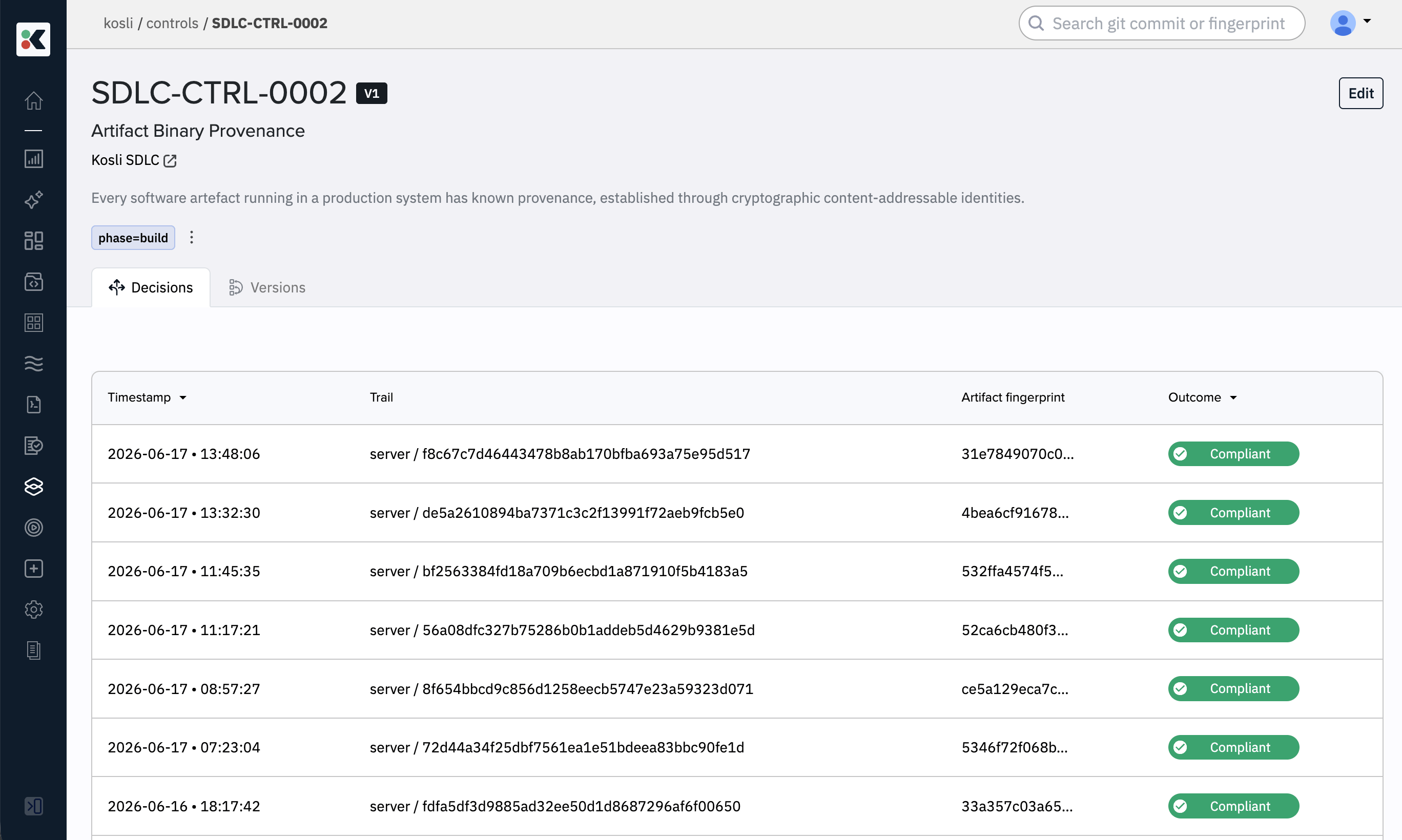The height and width of the screenshot is (840, 1402).
Task: Open the stacked layers controls icon
Action: coord(33,486)
